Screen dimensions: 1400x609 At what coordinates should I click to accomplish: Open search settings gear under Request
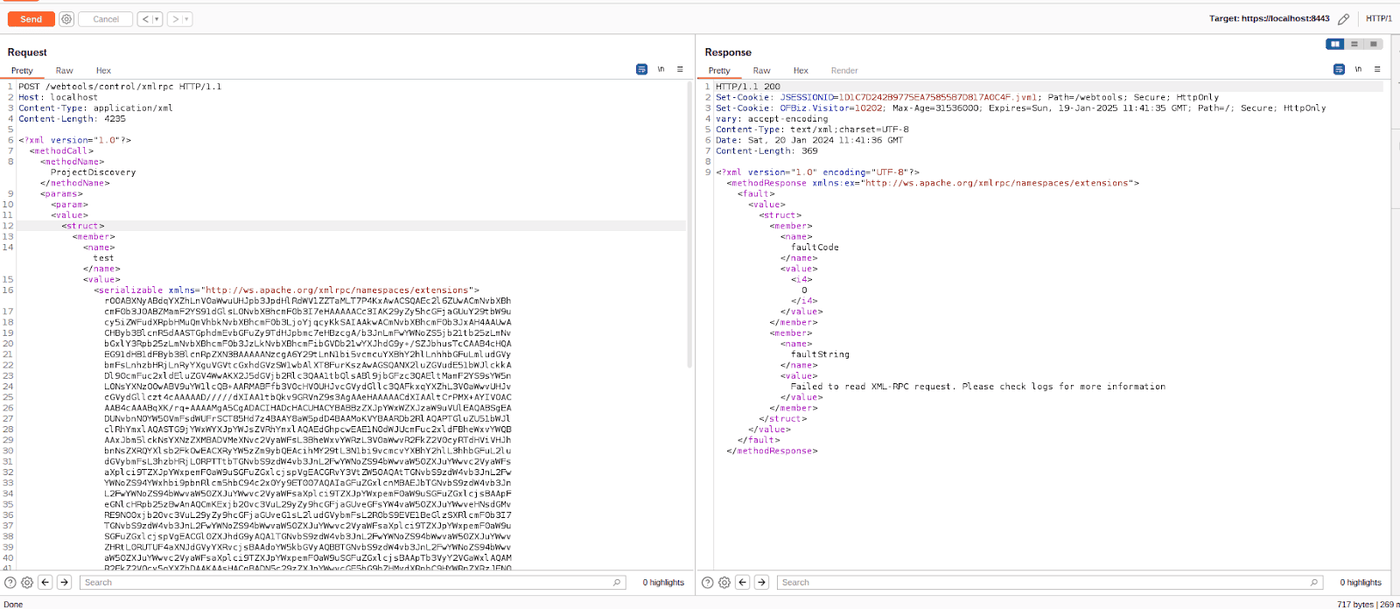click(27, 582)
